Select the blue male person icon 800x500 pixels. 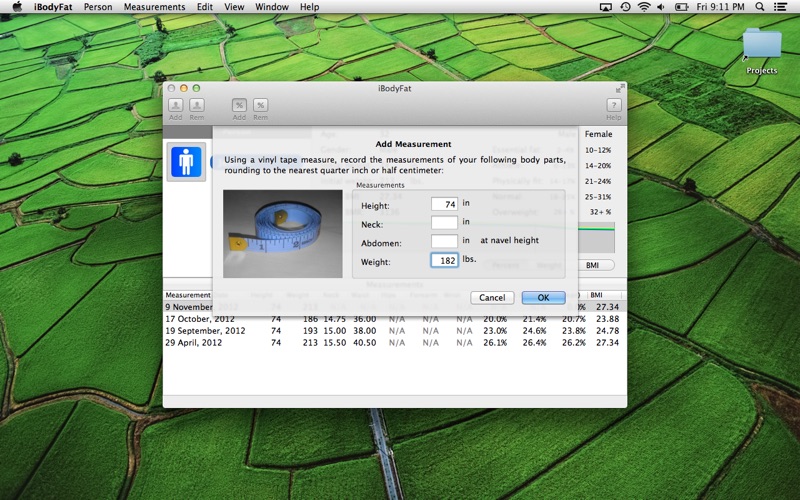pyautogui.click(x=186, y=162)
